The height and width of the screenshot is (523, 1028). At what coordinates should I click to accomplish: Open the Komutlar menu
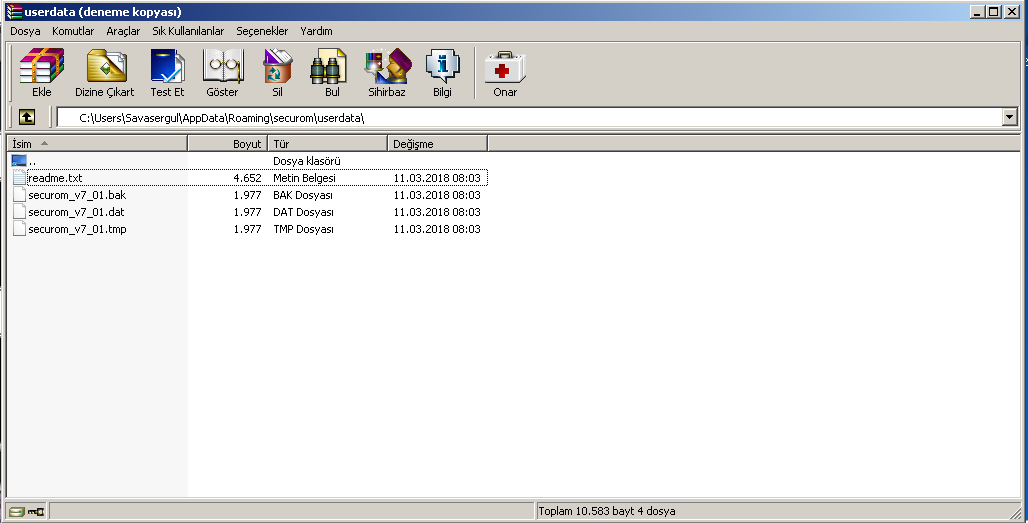(73, 31)
